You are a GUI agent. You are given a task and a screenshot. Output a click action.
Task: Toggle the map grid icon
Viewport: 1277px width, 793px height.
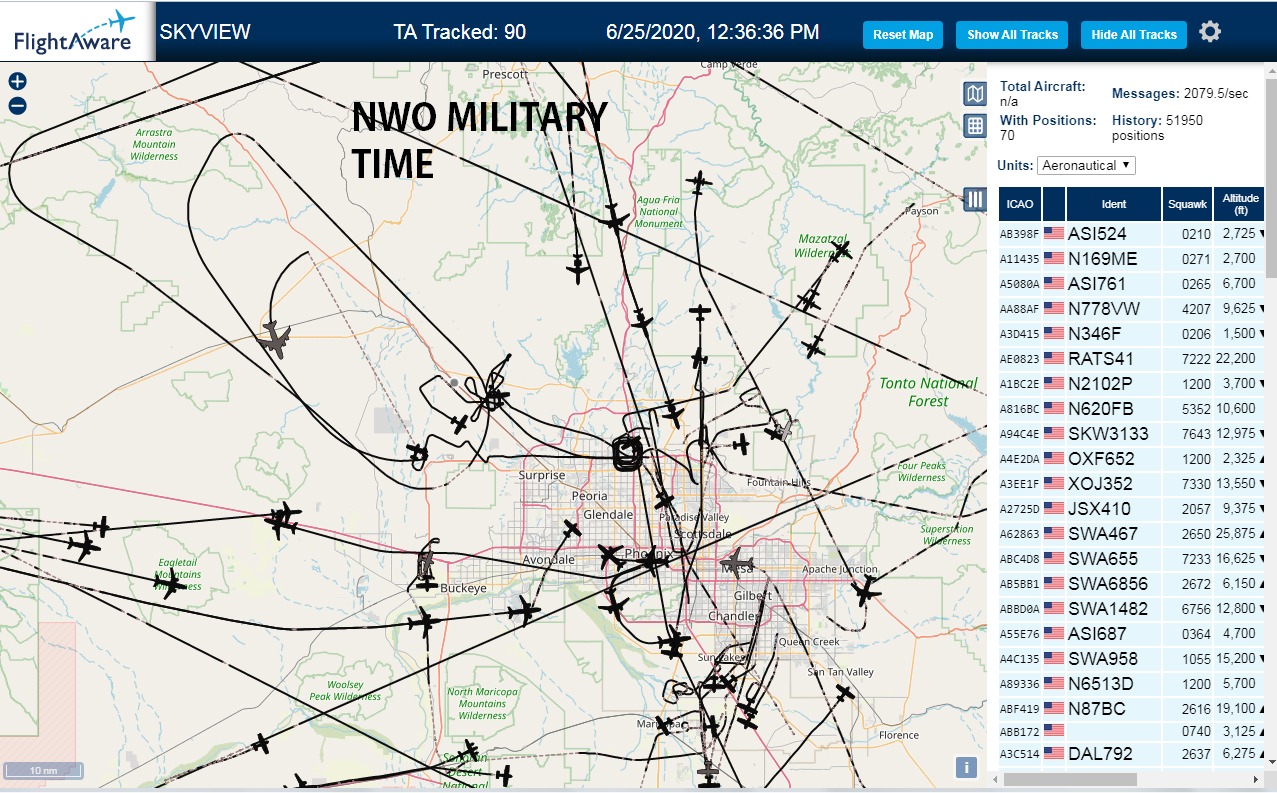[975, 125]
